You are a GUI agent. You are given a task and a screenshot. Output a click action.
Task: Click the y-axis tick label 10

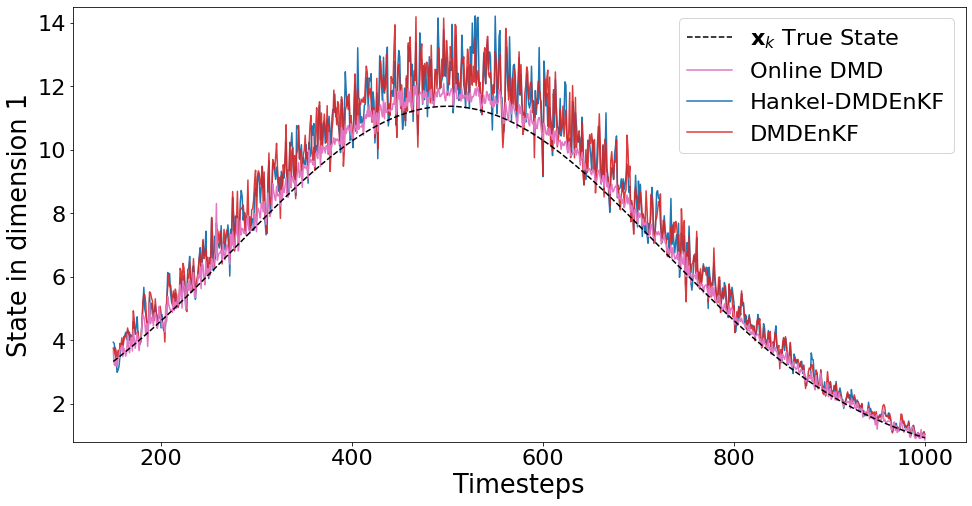pyautogui.click(x=50, y=151)
